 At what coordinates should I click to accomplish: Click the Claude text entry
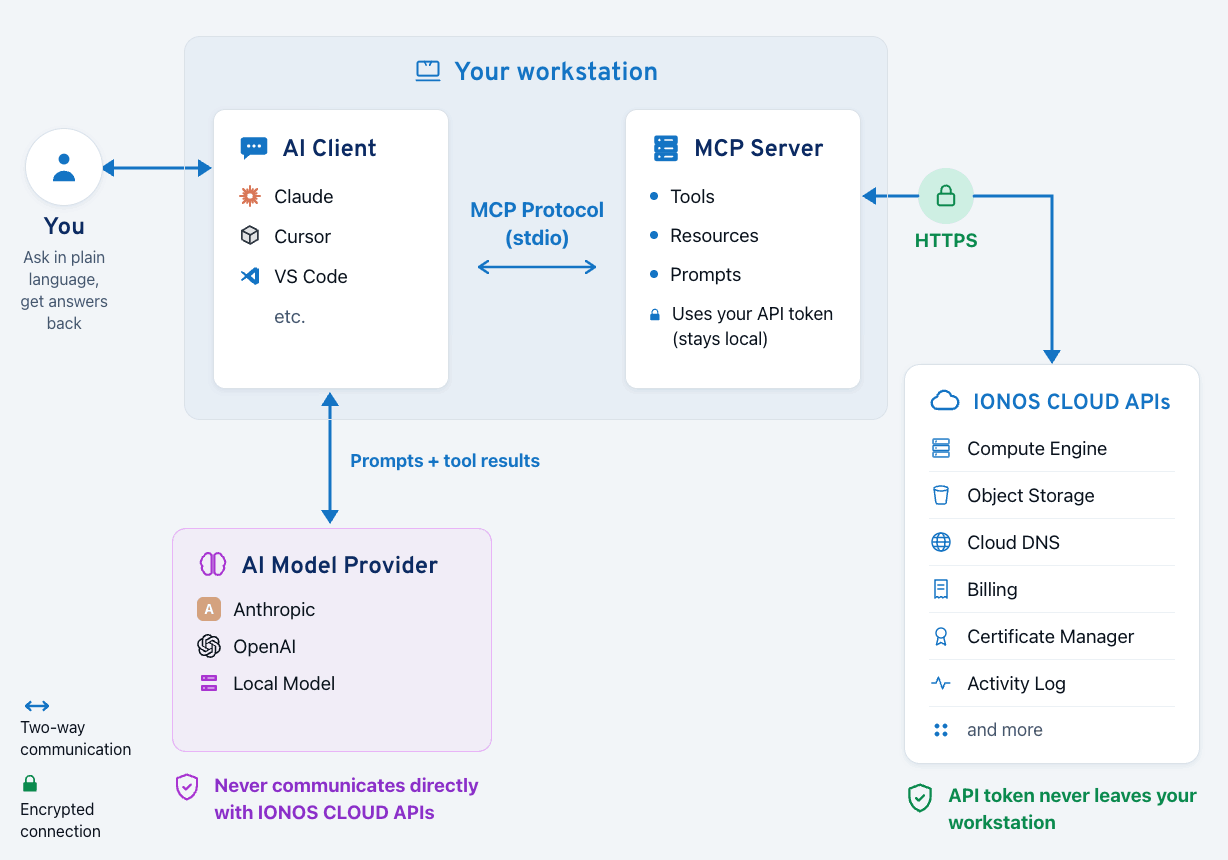[304, 197]
